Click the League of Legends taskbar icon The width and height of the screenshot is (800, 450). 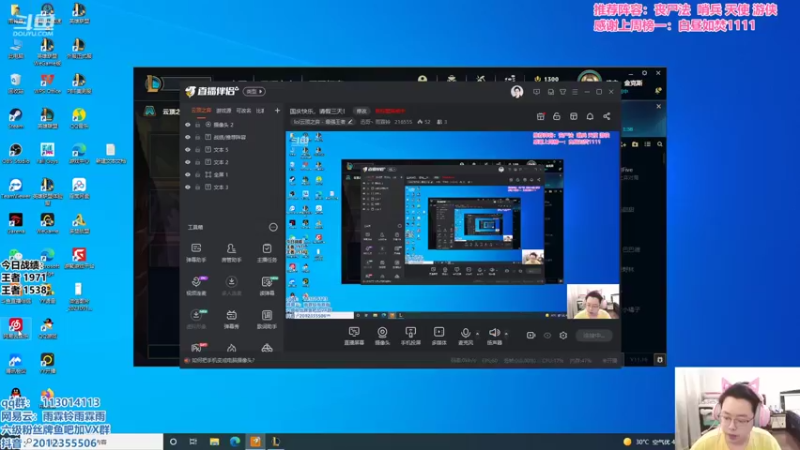coord(276,442)
